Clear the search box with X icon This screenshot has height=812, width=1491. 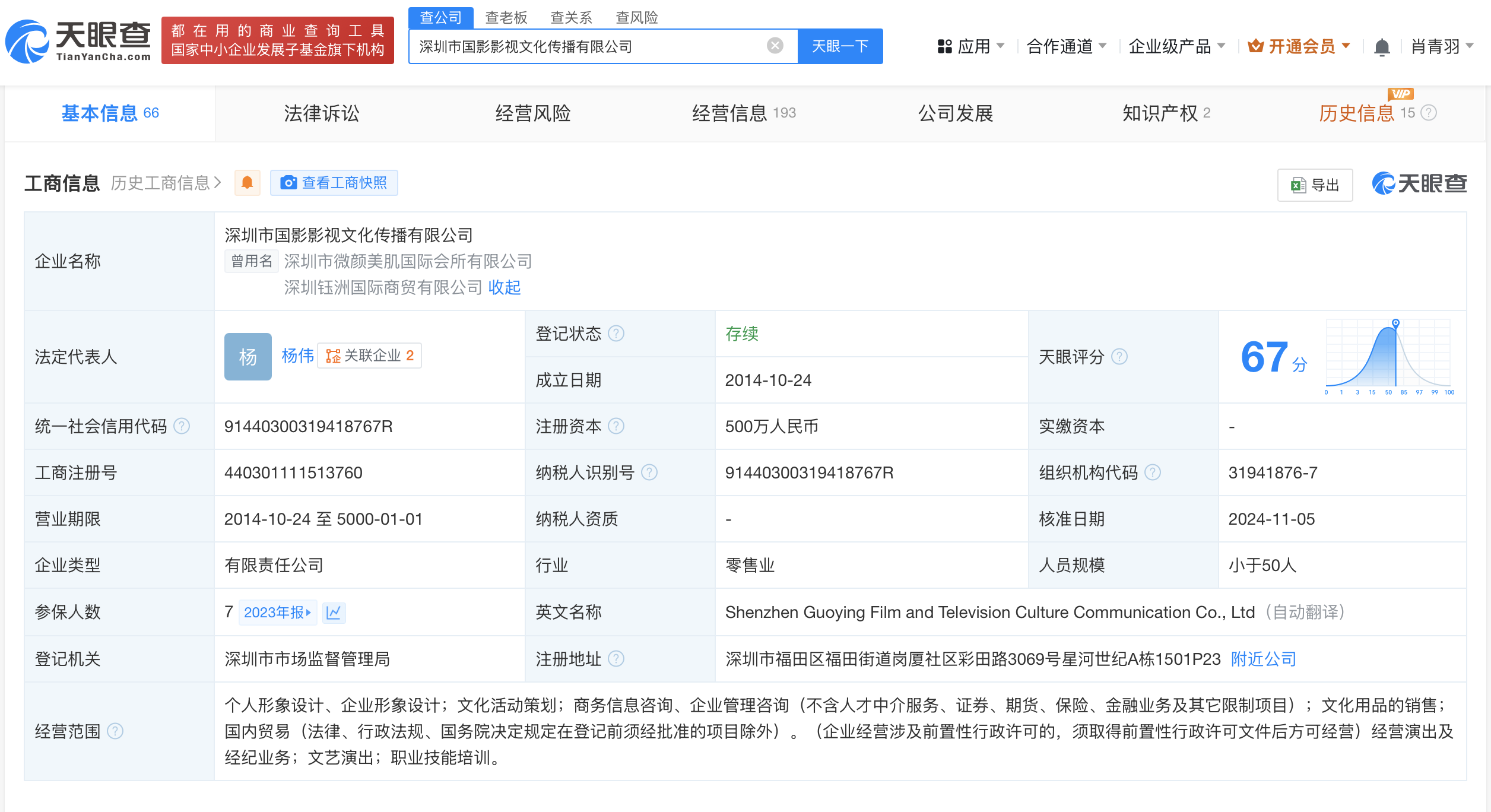pos(775,46)
